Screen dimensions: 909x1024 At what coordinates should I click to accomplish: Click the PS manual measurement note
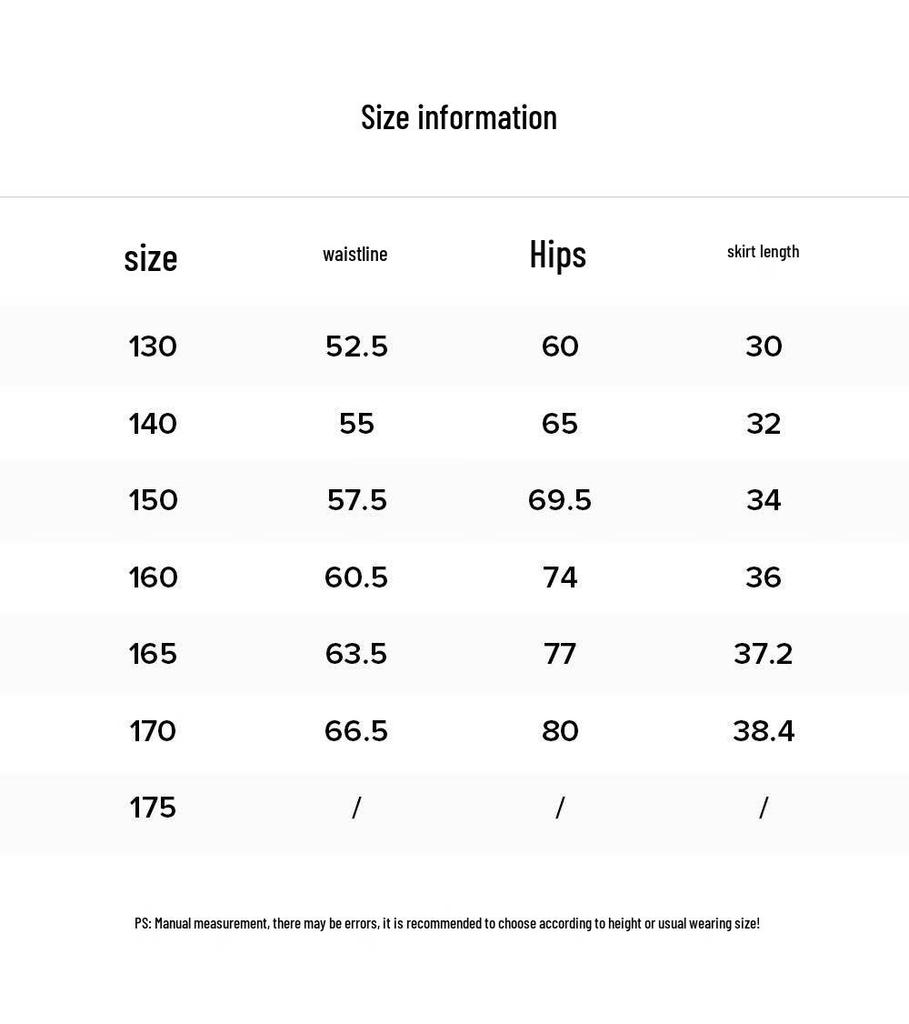[x=447, y=923]
